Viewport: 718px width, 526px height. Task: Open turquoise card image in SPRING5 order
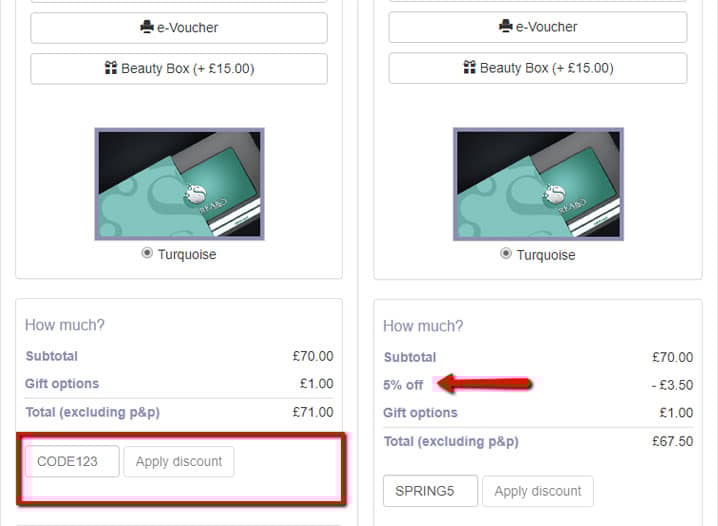pyautogui.click(x=538, y=184)
